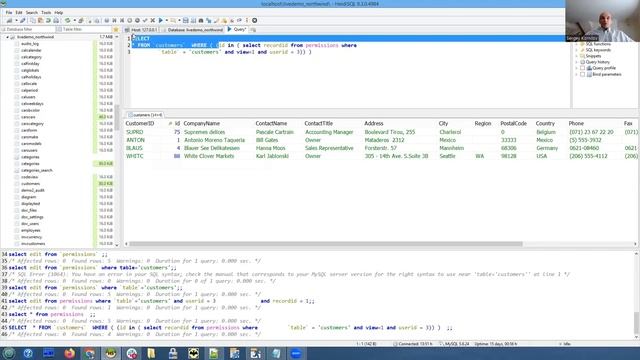Click the yellow favorites star icon
Image resolution: width=640 pixels, height=360 pixels.
(x=116, y=29)
